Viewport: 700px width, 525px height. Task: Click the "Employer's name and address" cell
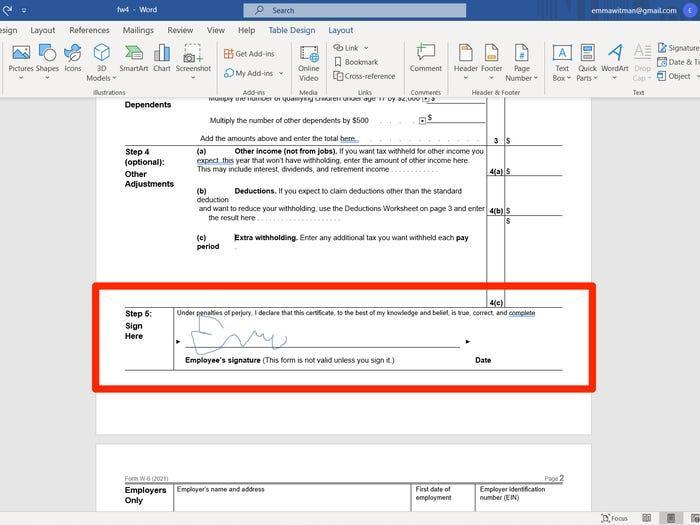click(292, 497)
